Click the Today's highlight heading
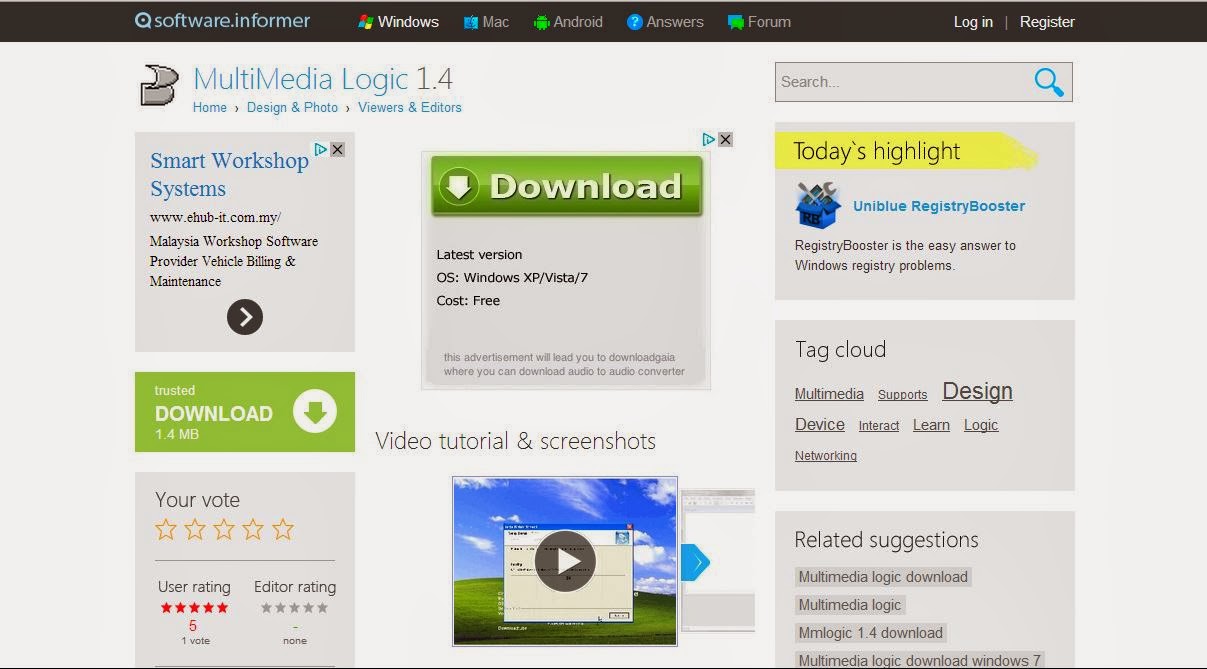 point(877,152)
